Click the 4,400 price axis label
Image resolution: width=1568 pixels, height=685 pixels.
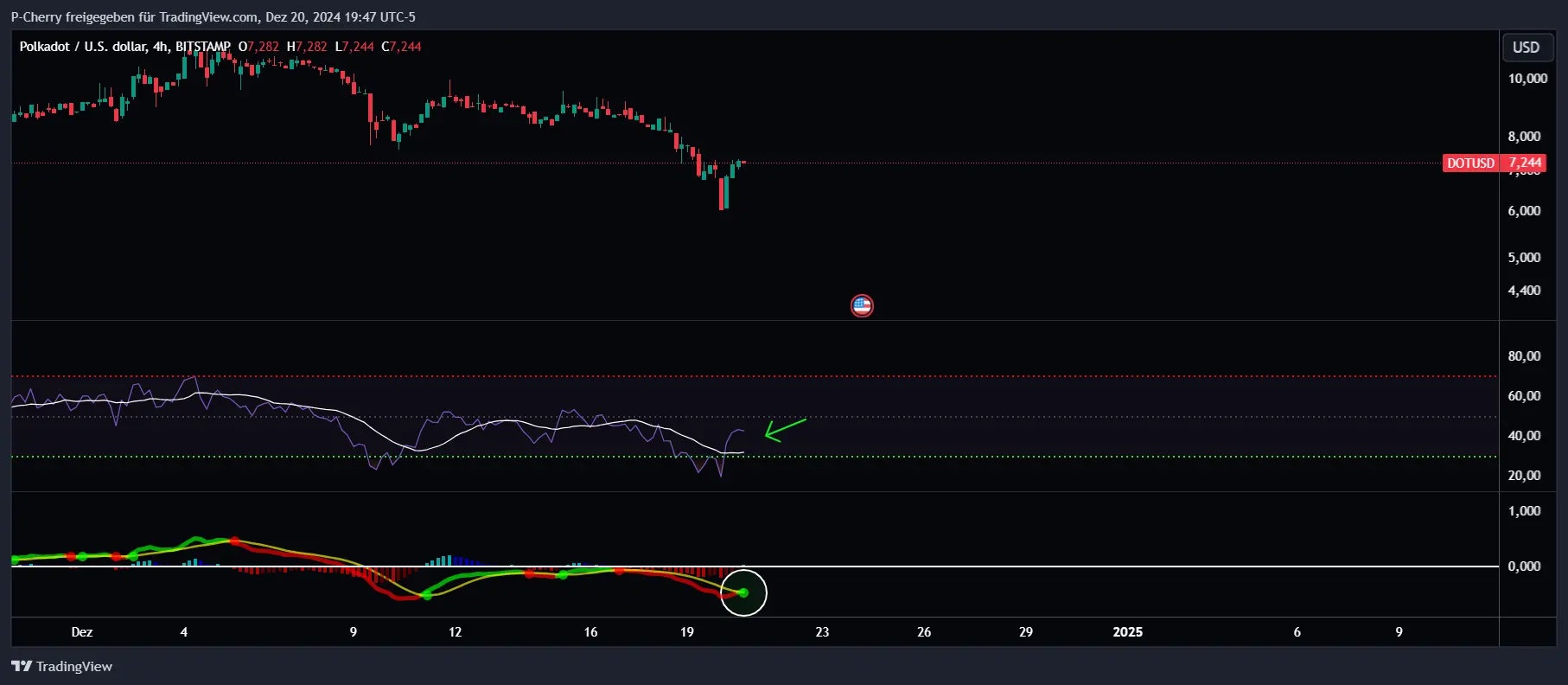[x=1524, y=291]
